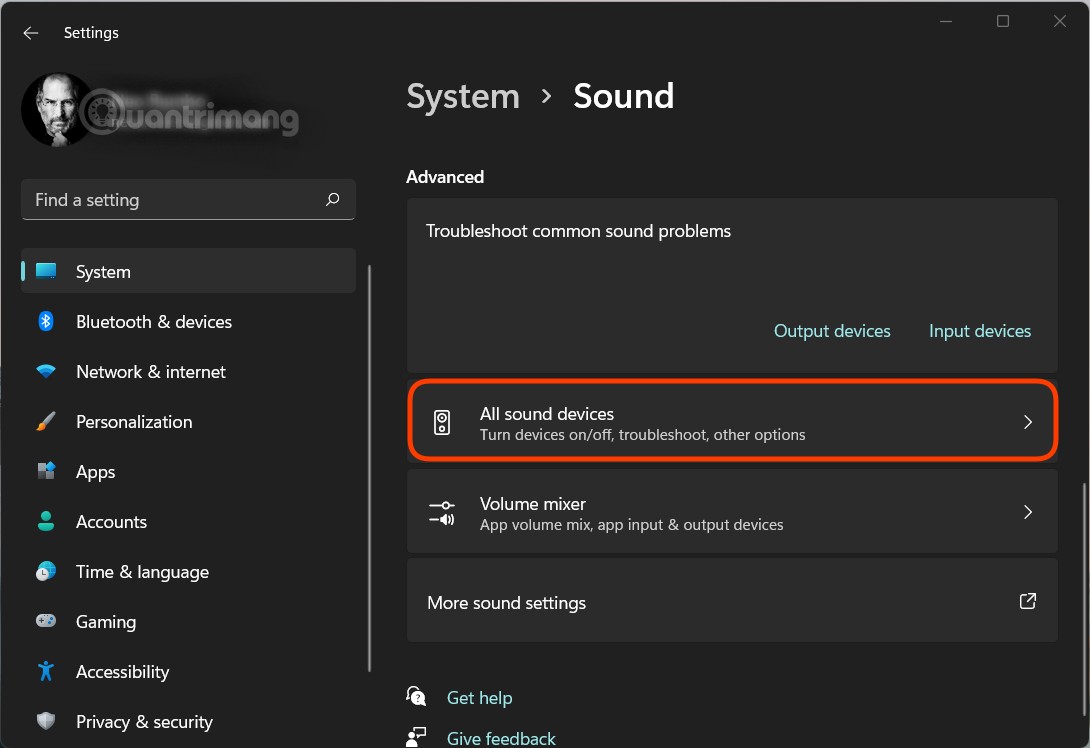Image resolution: width=1090 pixels, height=748 pixels.
Task: Click the search magnifier icon
Action: [332, 200]
